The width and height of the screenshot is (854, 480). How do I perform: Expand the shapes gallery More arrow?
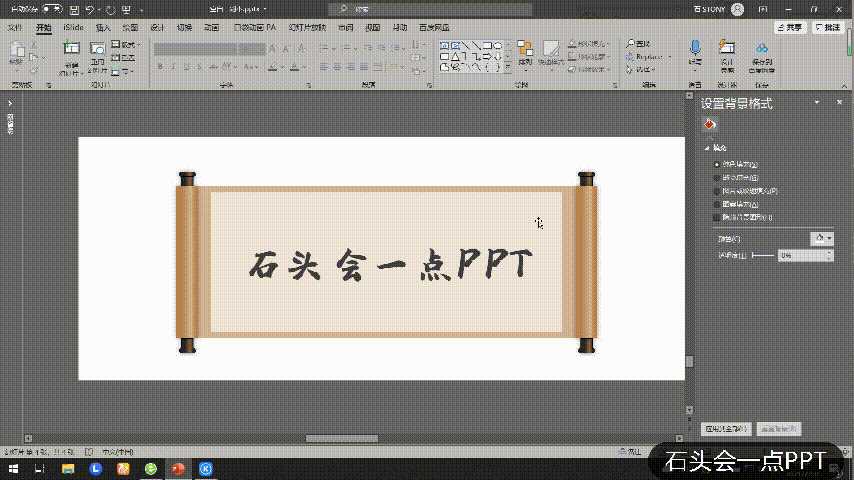[x=508, y=68]
